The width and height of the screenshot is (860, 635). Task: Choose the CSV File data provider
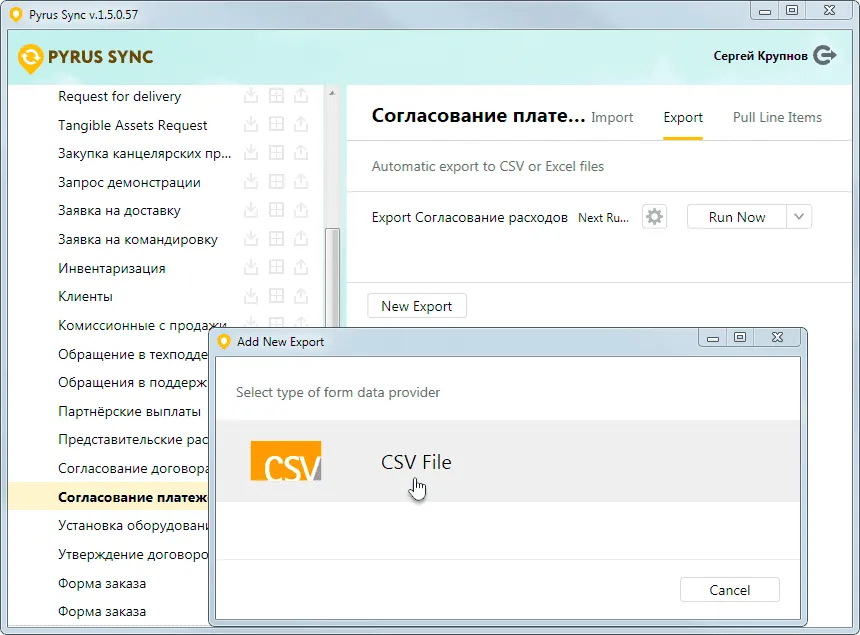tap(508, 462)
